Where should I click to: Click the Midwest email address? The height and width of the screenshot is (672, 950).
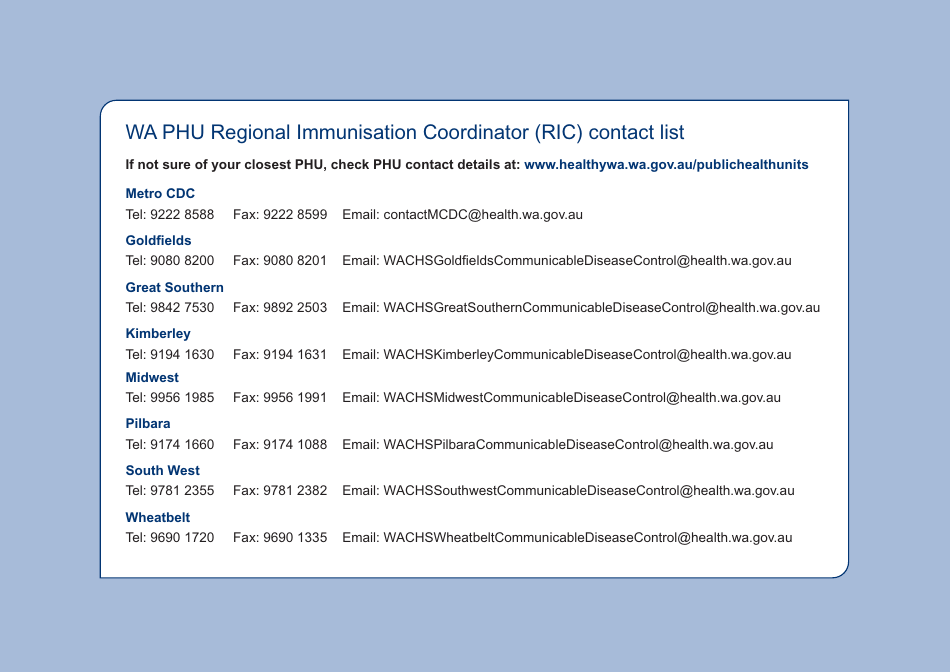[582, 398]
